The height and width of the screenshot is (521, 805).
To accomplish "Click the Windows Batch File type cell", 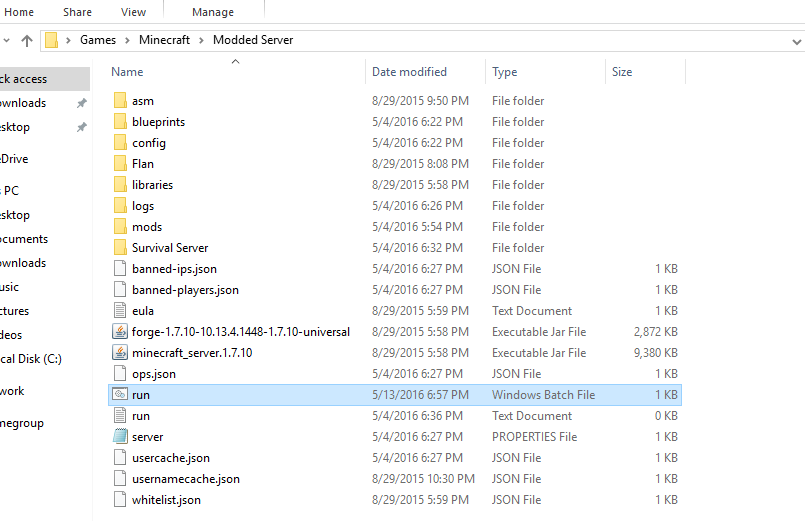I will point(543,395).
